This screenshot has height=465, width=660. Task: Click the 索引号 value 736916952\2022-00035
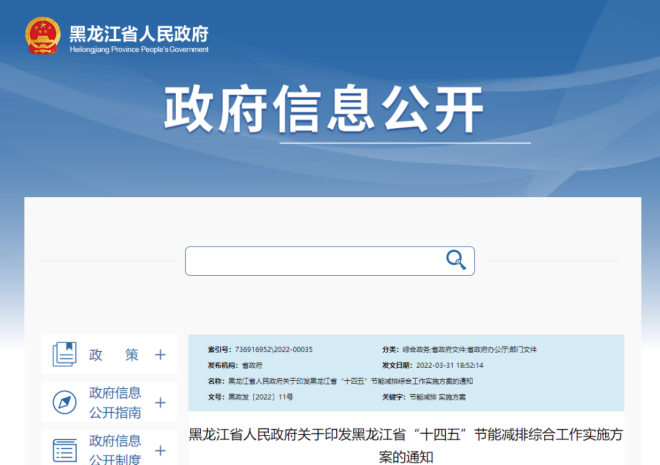(x=272, y=349)
